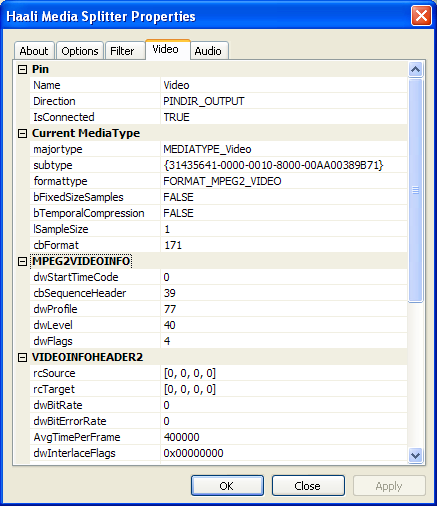437x506 pixels.
Task: Collapse the Current MediaType section
Action: coord(22,134)
